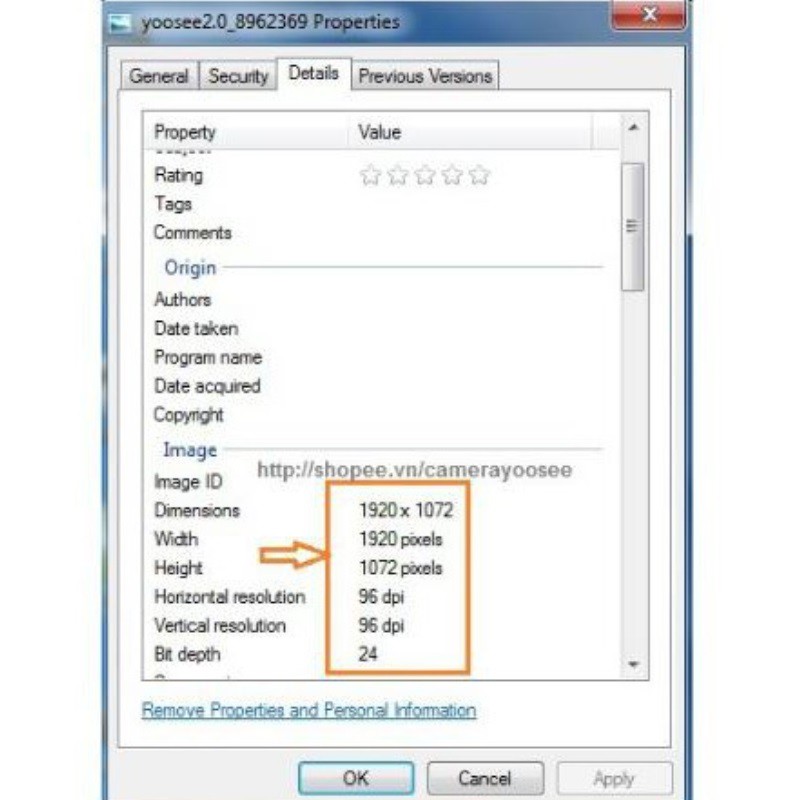This screenshot has height=800, width=800.
Task: Open the Security tab
Action: [x=238, y=76]
